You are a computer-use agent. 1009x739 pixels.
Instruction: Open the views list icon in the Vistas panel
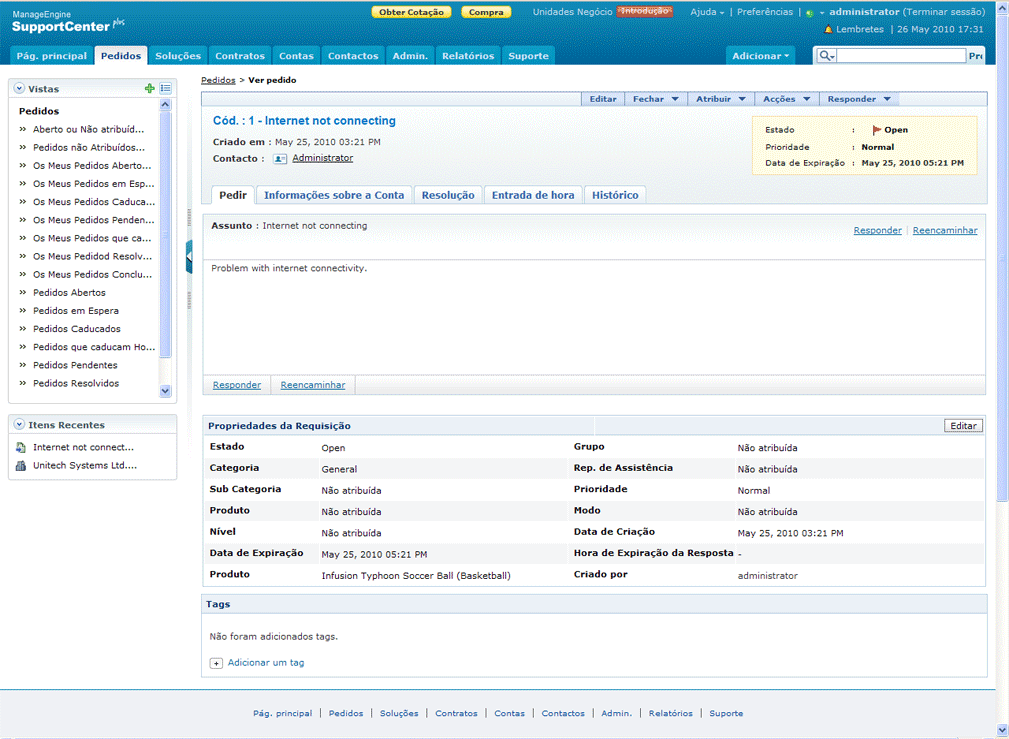(x=165, y=89)
